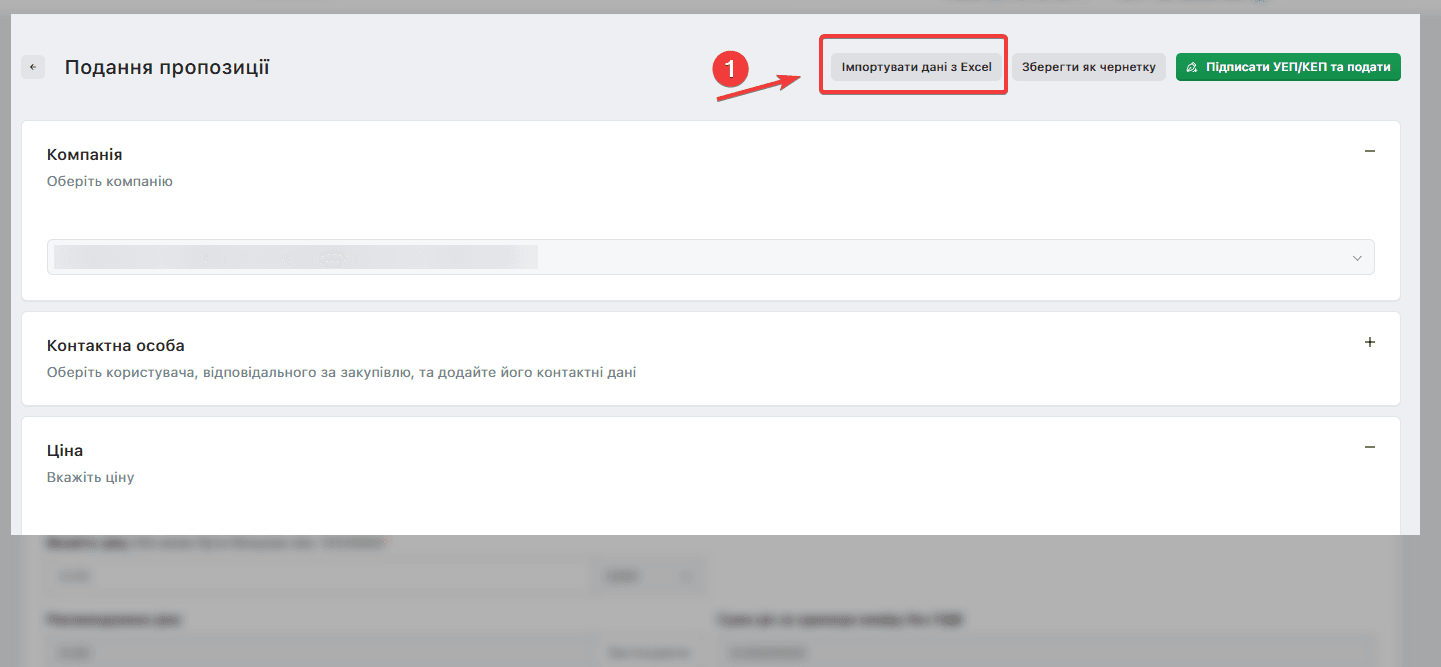Expand the Контактна особа section

coord(1370,342)
